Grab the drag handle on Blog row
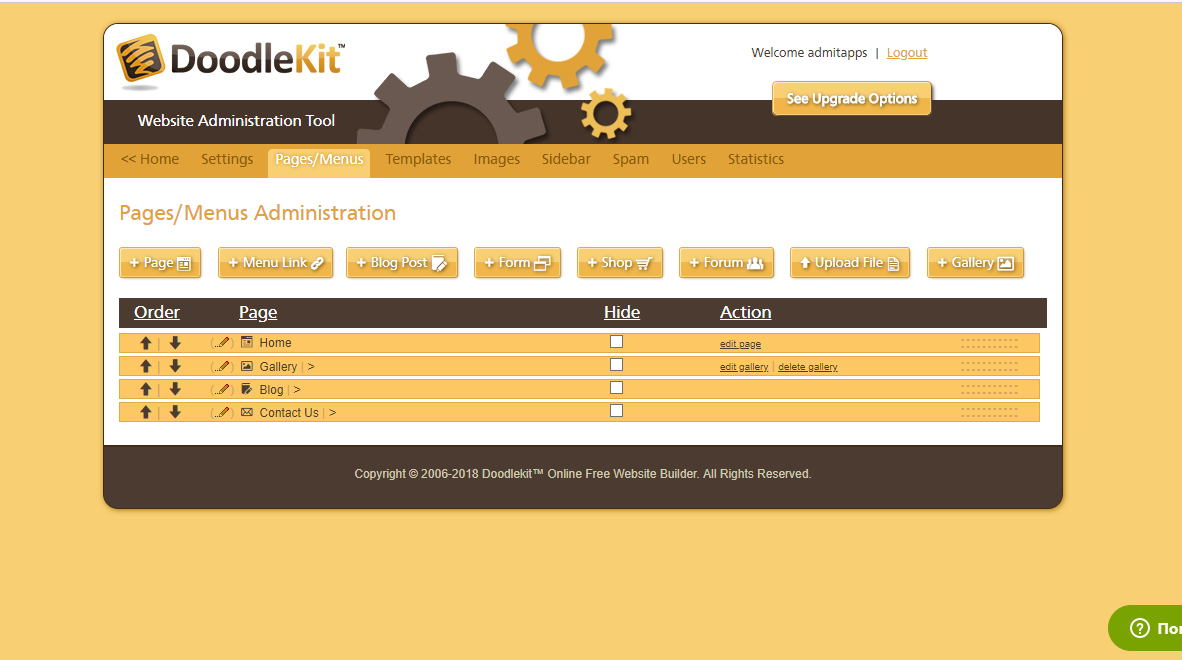 pos(989,390)
